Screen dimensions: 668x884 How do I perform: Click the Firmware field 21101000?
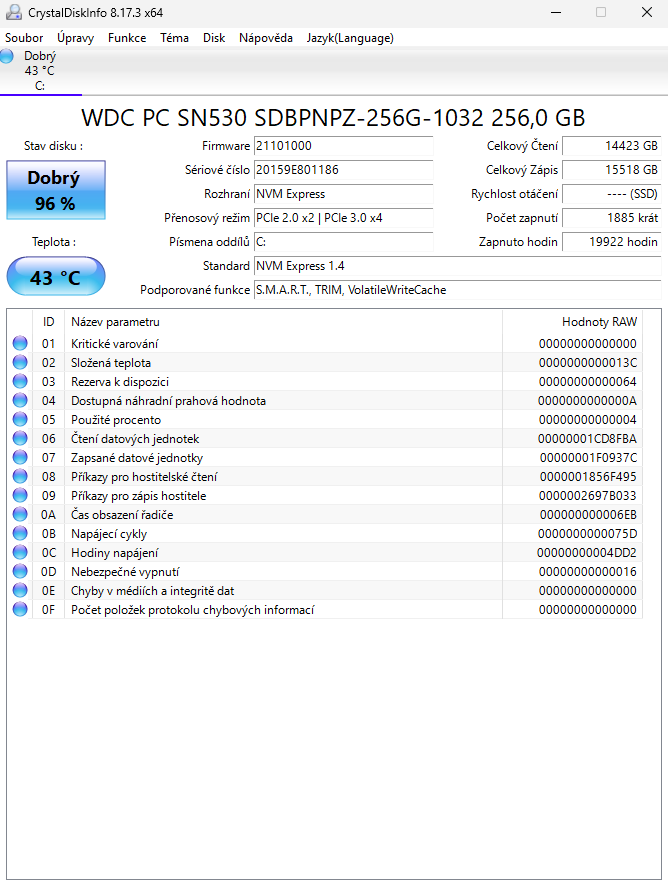343,145
